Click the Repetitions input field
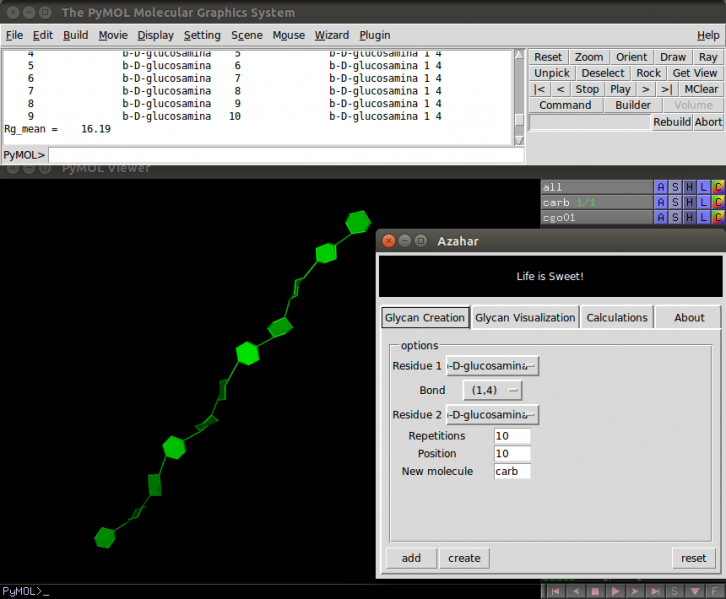 [512, 436]
